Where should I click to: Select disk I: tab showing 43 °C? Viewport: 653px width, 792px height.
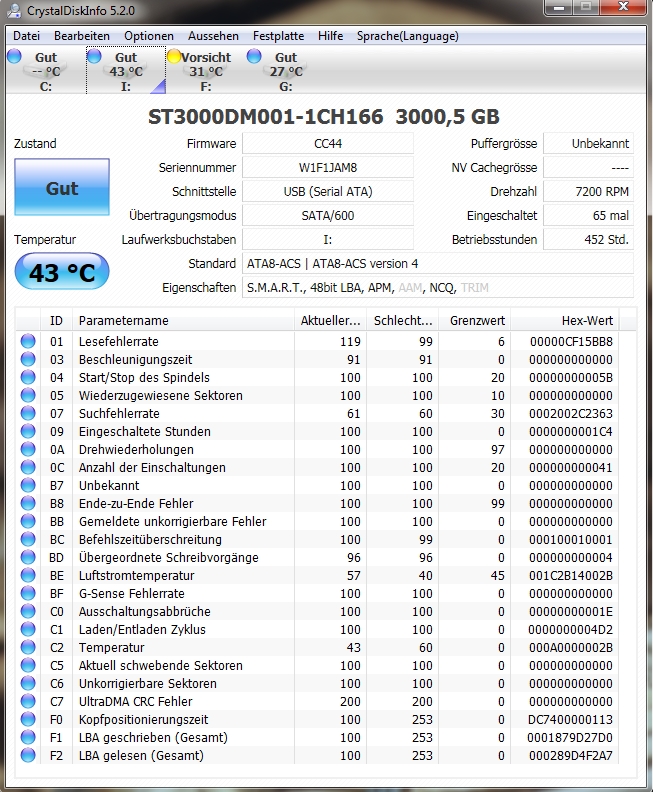pyautogui.click(x=126, y=71)
